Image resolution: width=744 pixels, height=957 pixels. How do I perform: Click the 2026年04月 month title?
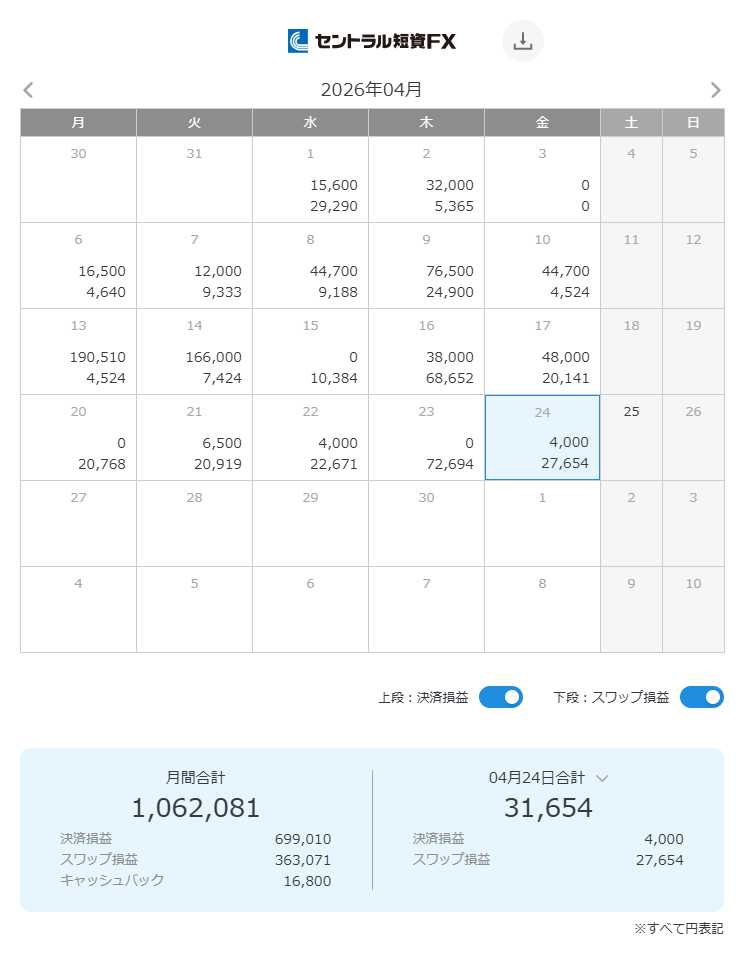click(371, 90)
